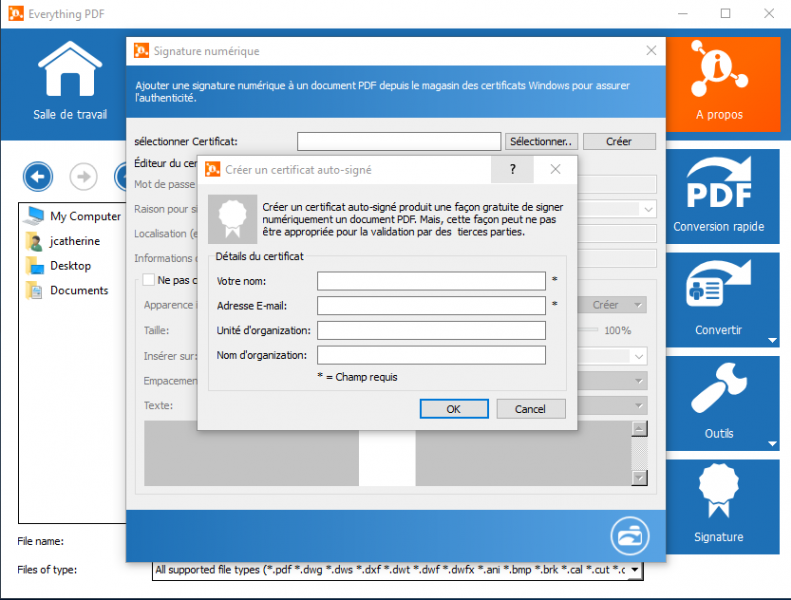Select My Computer in file tree

coord(74,216)
